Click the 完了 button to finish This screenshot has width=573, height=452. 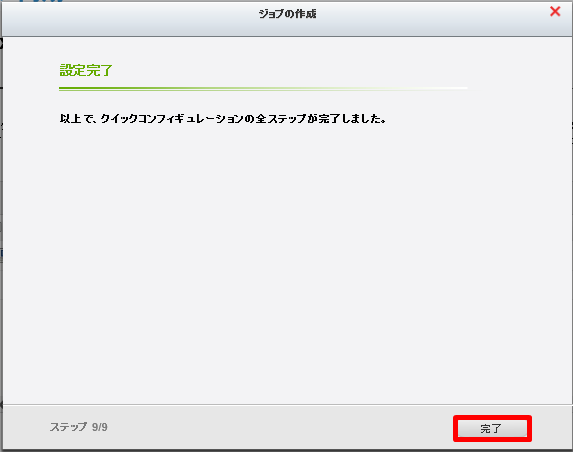tap(492, 428)
